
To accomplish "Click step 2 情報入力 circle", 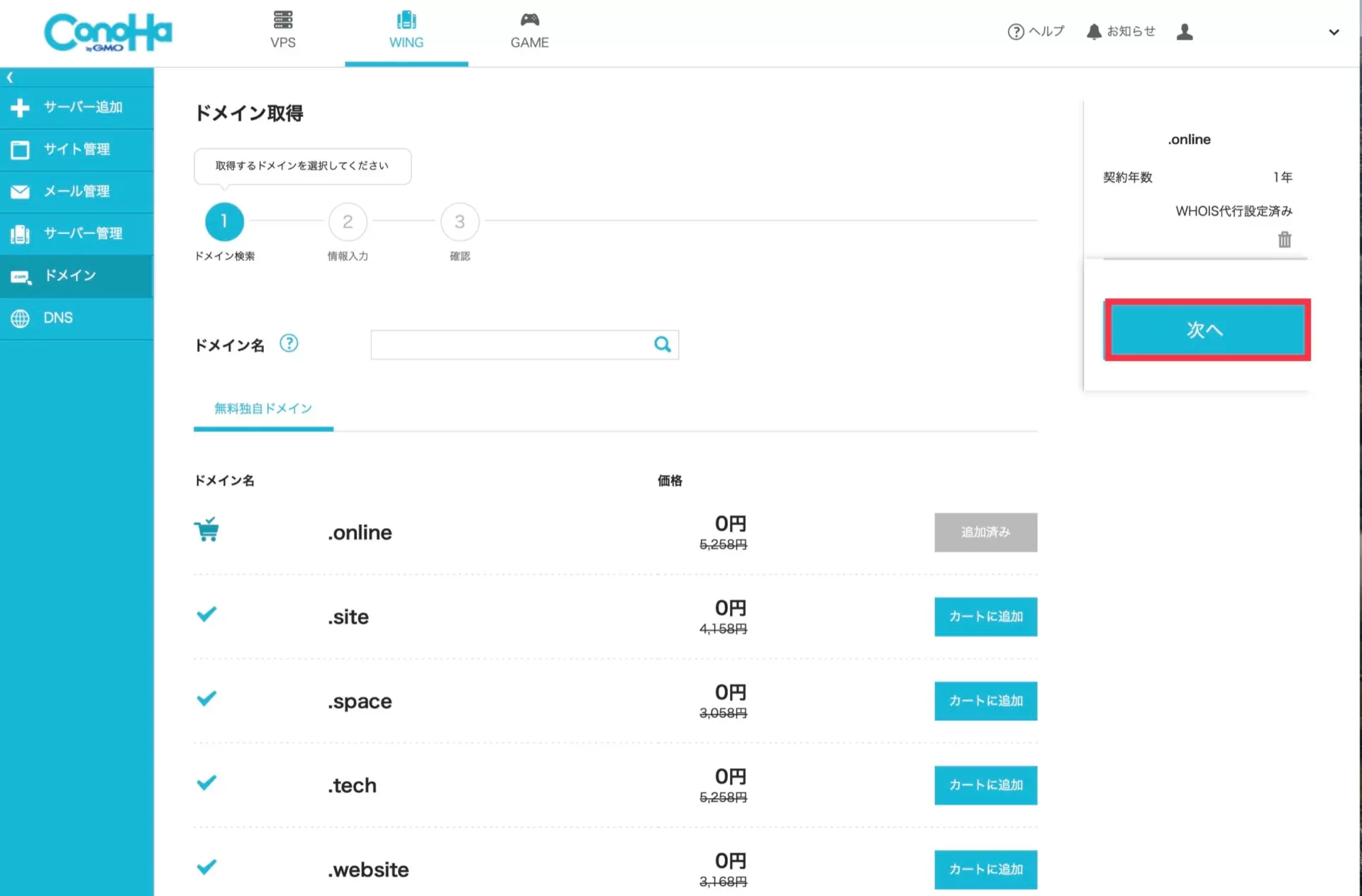I will click(x=348, y=221).
